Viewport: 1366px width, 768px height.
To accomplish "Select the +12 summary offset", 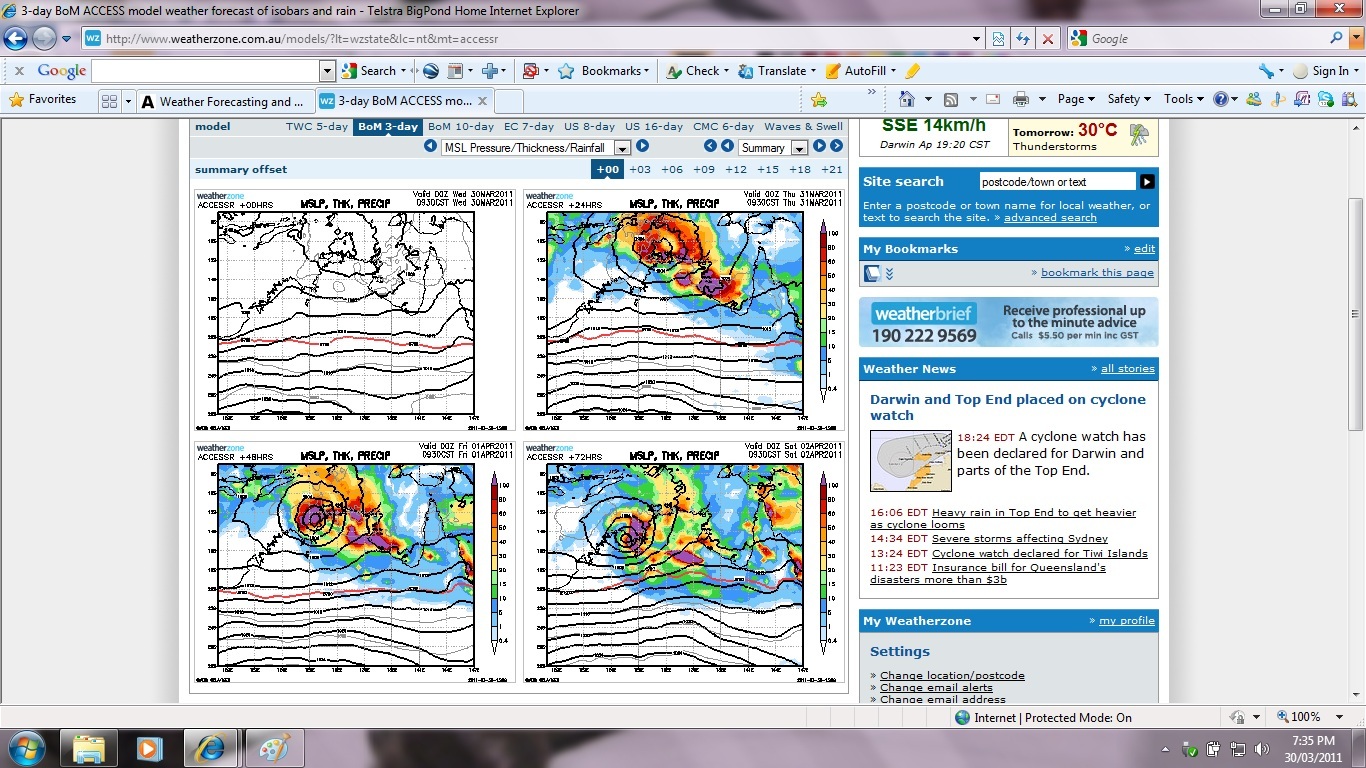I will 736,170.
